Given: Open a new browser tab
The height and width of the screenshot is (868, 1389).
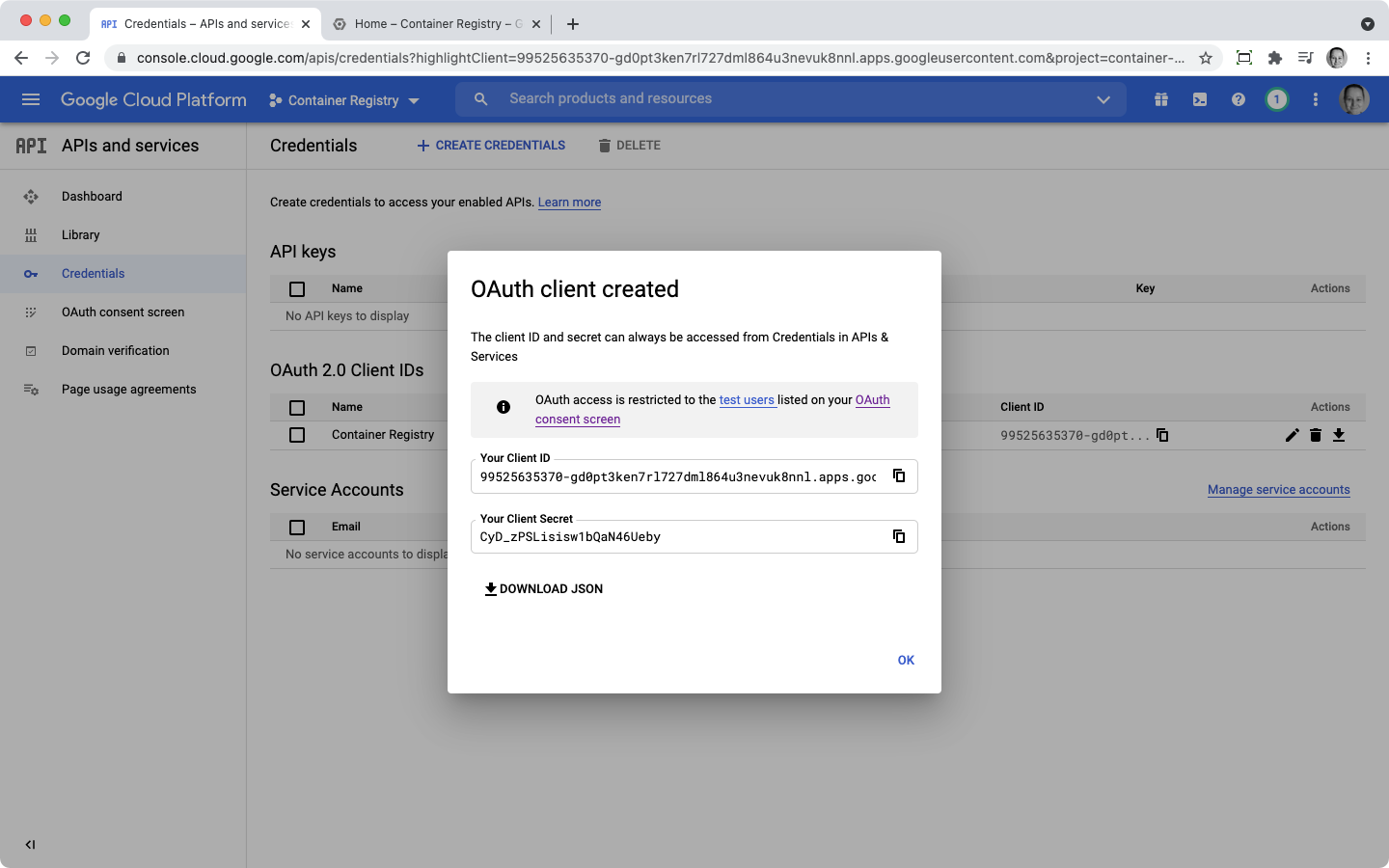Looking at the screenshot, I should pyautogui.click(x=573, y=24).
